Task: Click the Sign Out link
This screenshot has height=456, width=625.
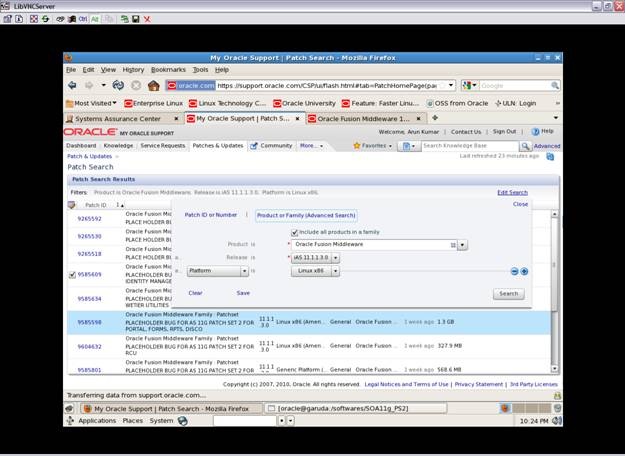Action: (504, 132)
